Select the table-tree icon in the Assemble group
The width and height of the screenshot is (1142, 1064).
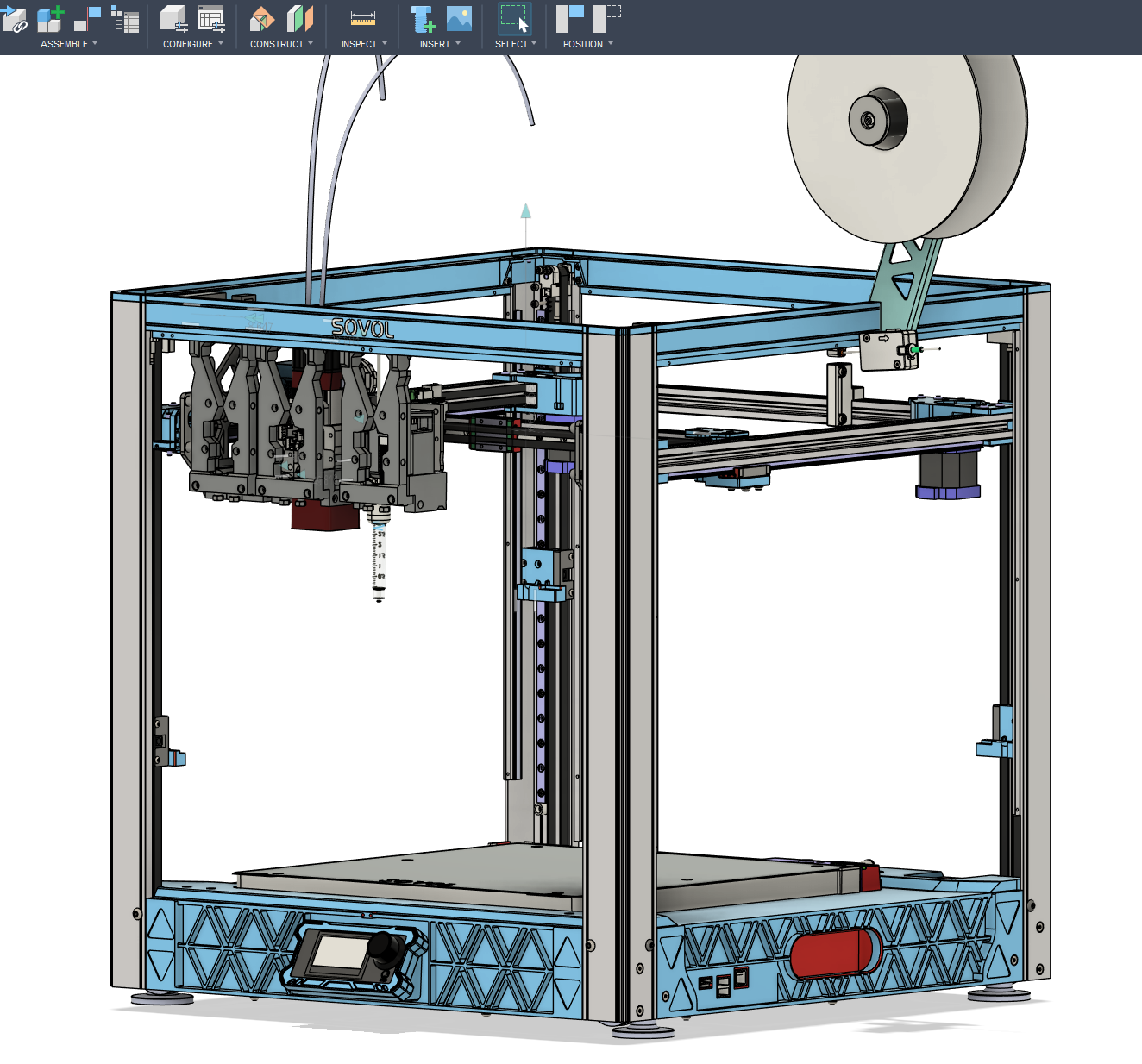coord(126,19)
